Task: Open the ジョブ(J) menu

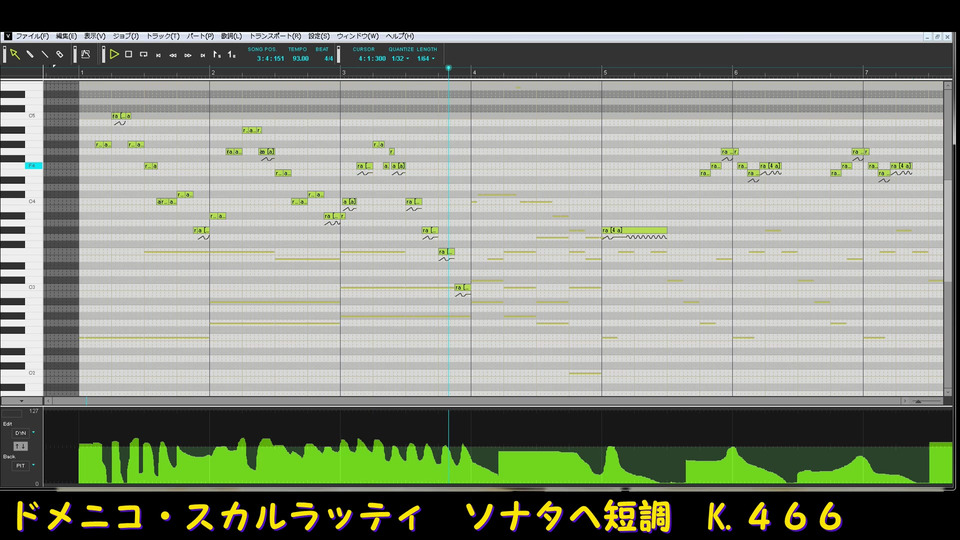Action: [x=126, y=36]
